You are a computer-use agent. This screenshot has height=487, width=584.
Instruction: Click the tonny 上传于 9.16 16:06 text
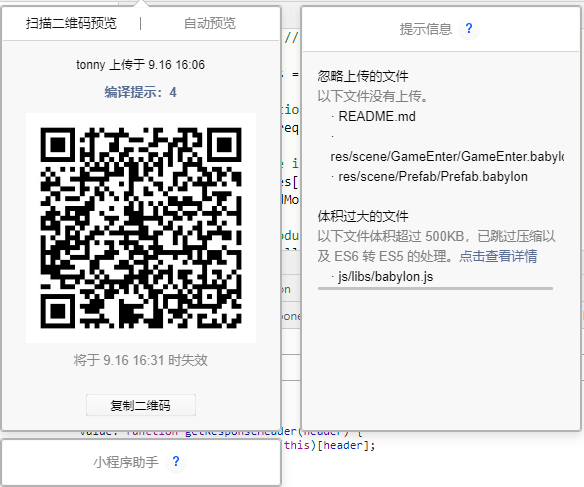(140, 65)
